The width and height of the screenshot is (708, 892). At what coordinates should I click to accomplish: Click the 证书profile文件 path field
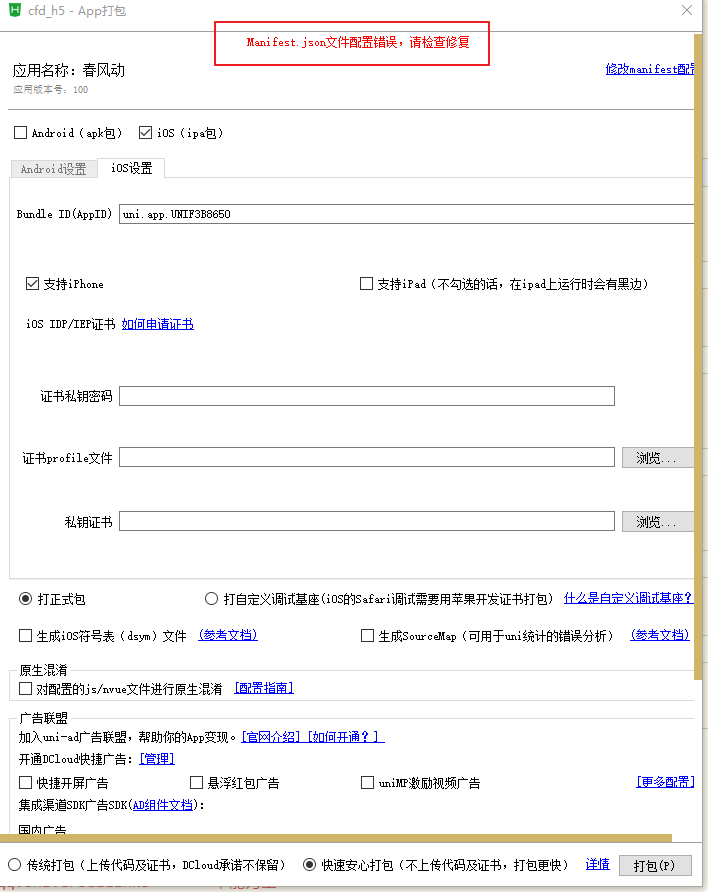pyautogui.click(x=367, y=457)
